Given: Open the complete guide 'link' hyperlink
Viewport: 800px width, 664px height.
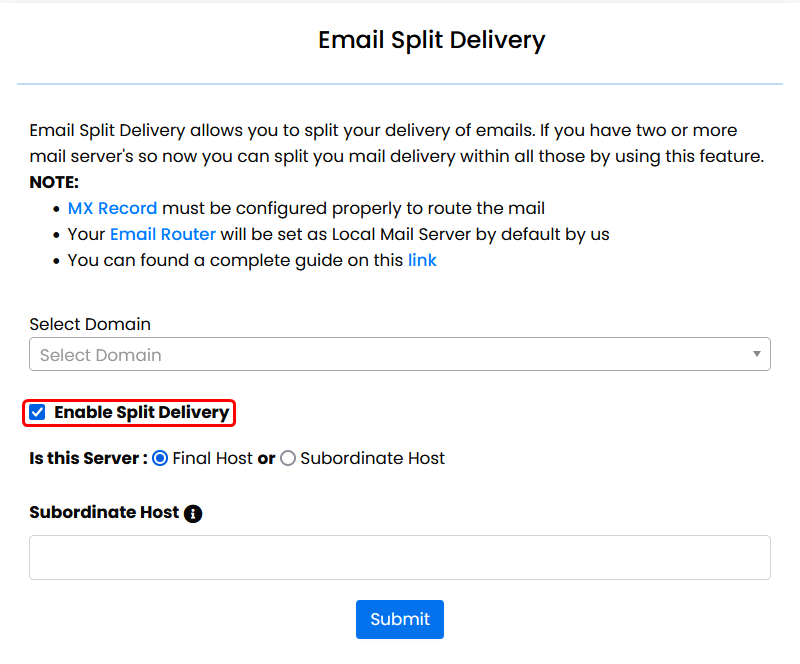Looking at the screenshot, I should (422, 260).
